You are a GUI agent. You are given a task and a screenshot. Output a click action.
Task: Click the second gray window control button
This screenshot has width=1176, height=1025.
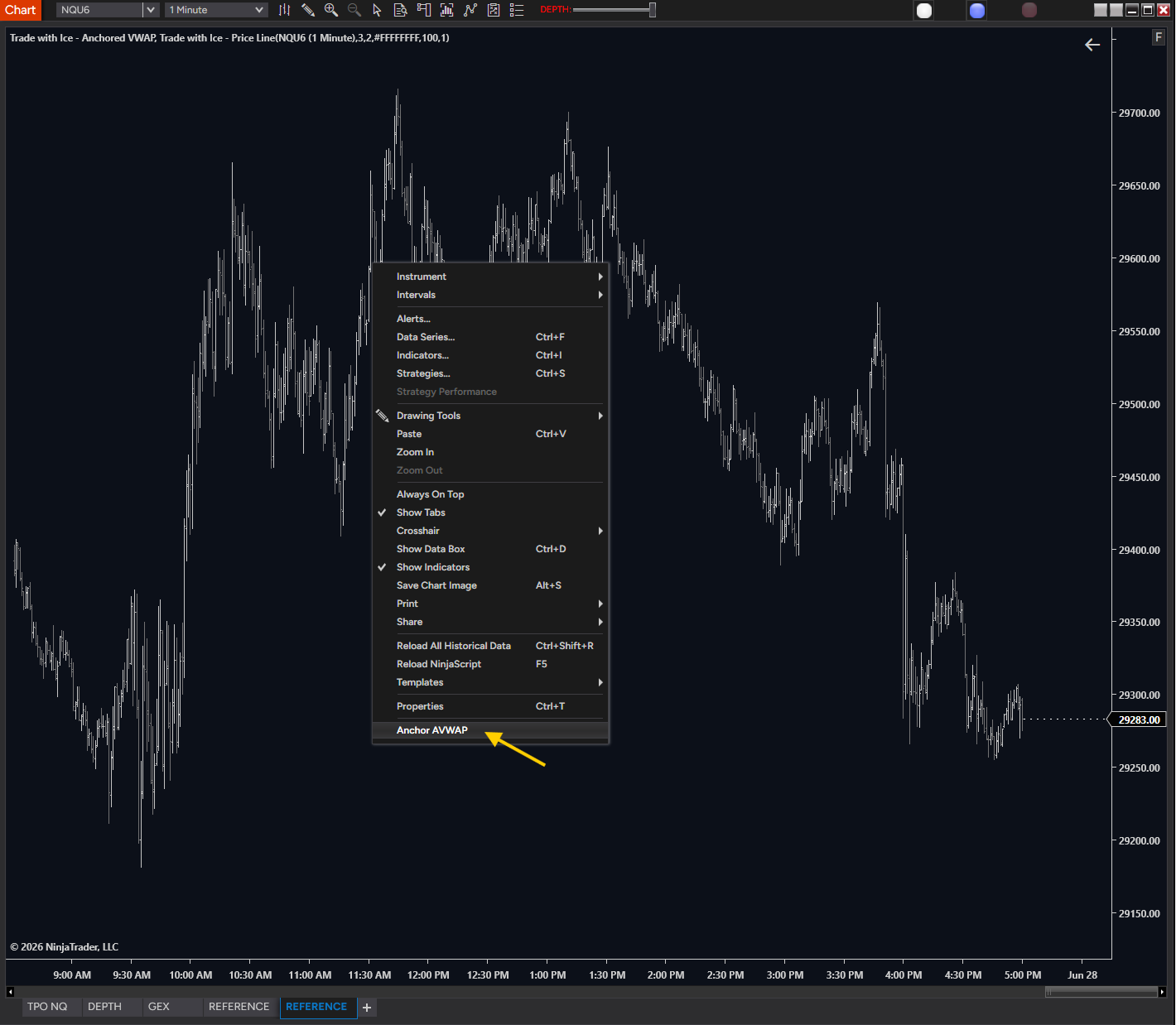pos(1116,10)
